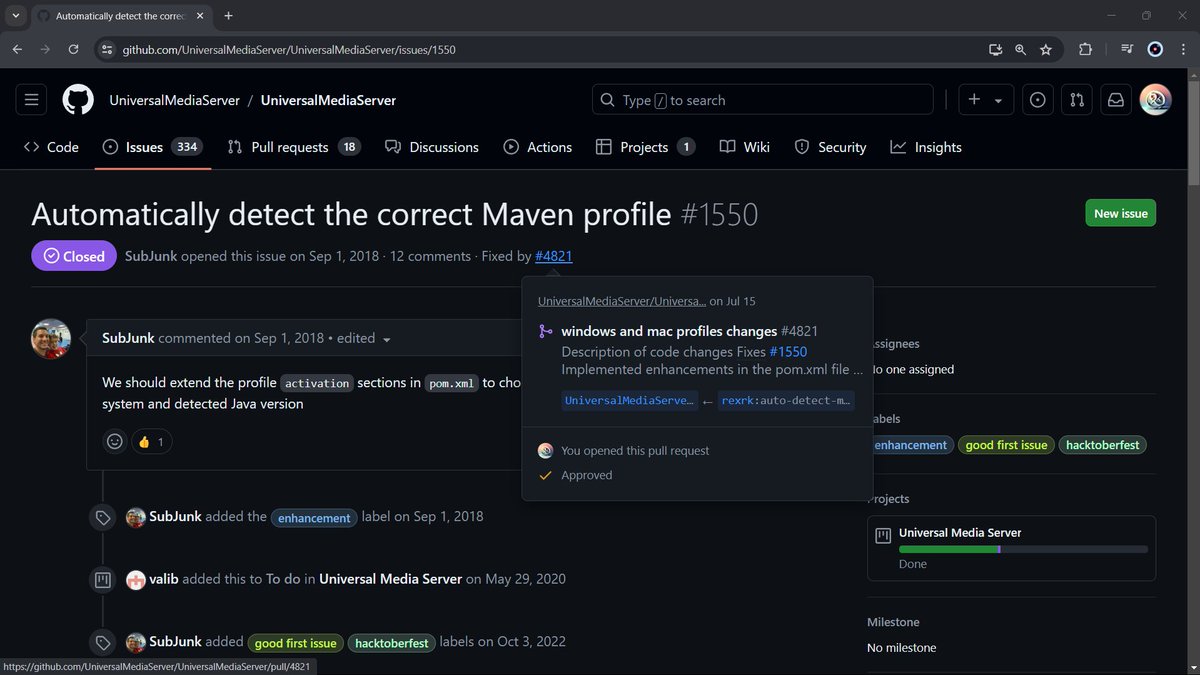Click the Type to search input field
The width and height of the screenshot is (1200, 675).
point(762,99)
